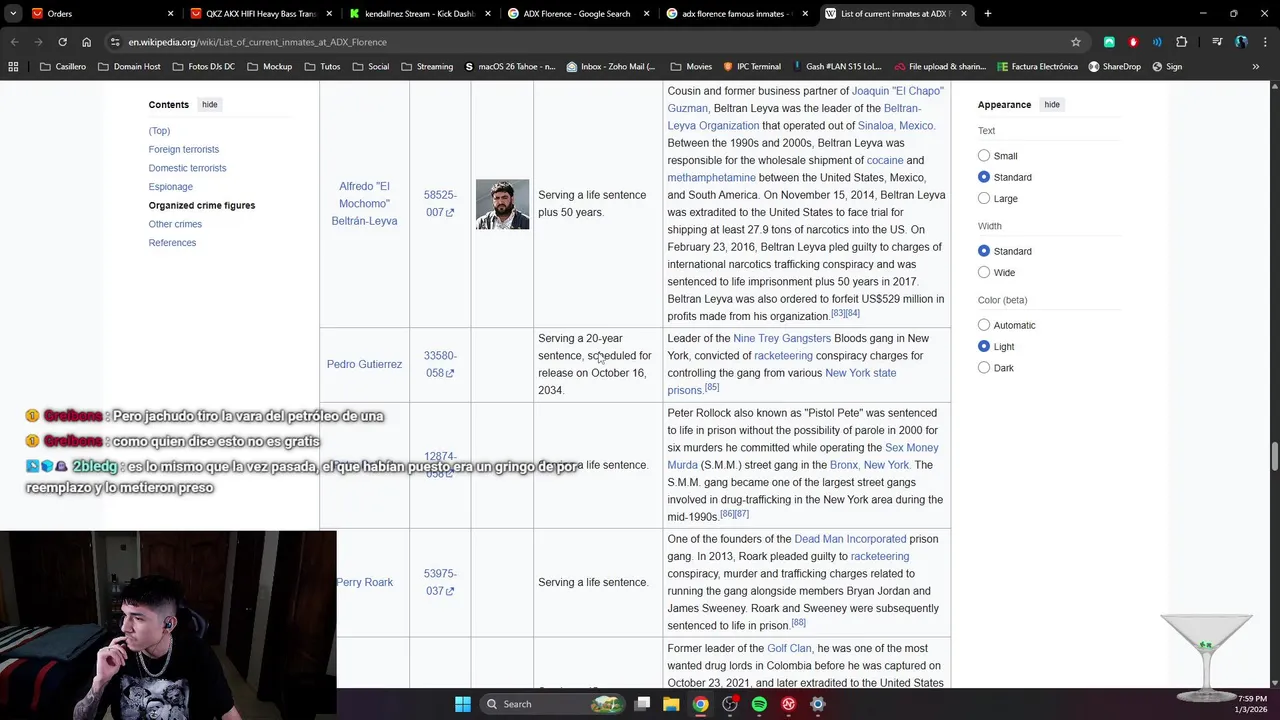Go to Espionage section in Contents

(171, 187)
